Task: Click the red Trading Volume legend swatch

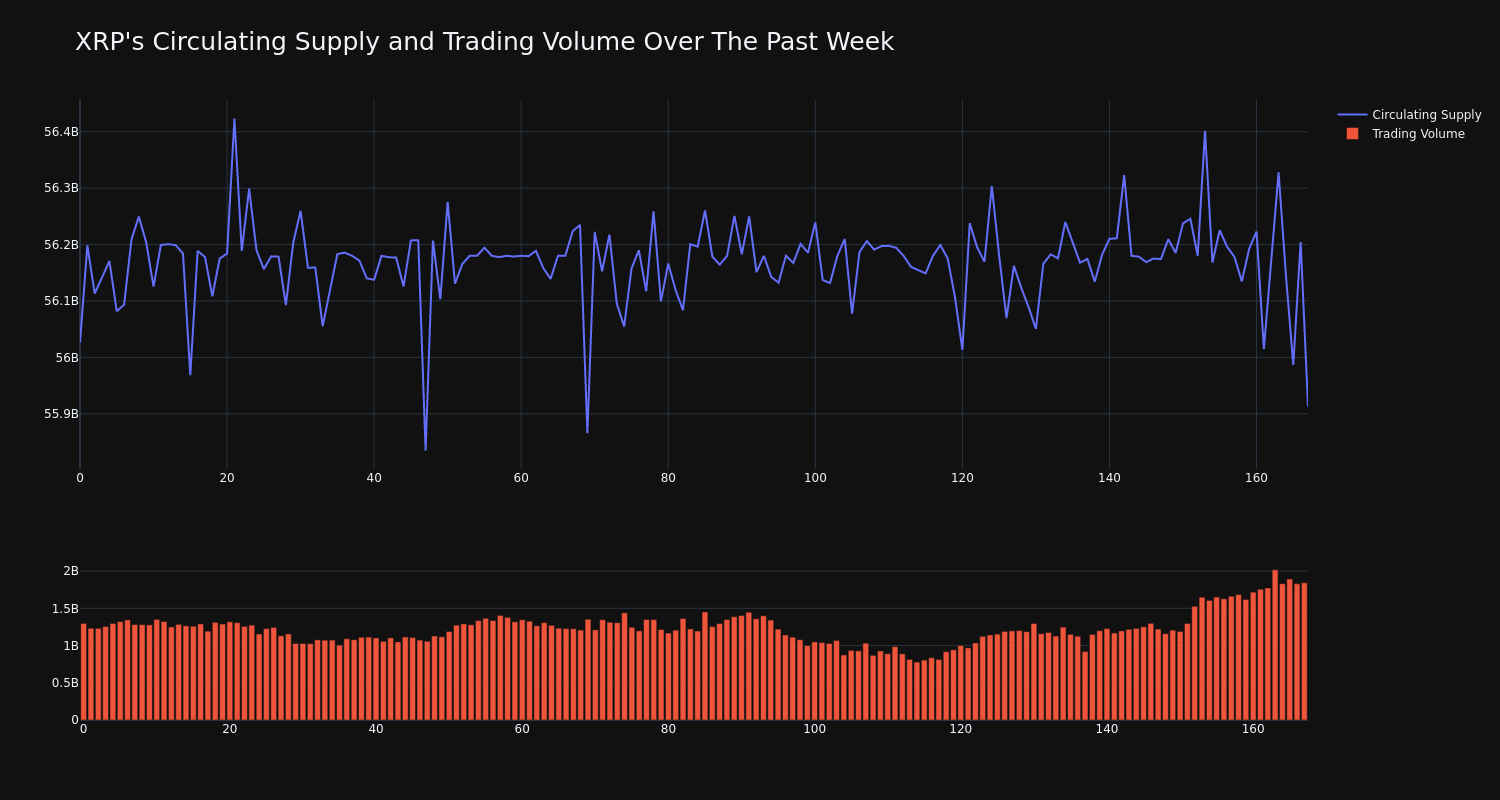Action: pos(1352,134)
